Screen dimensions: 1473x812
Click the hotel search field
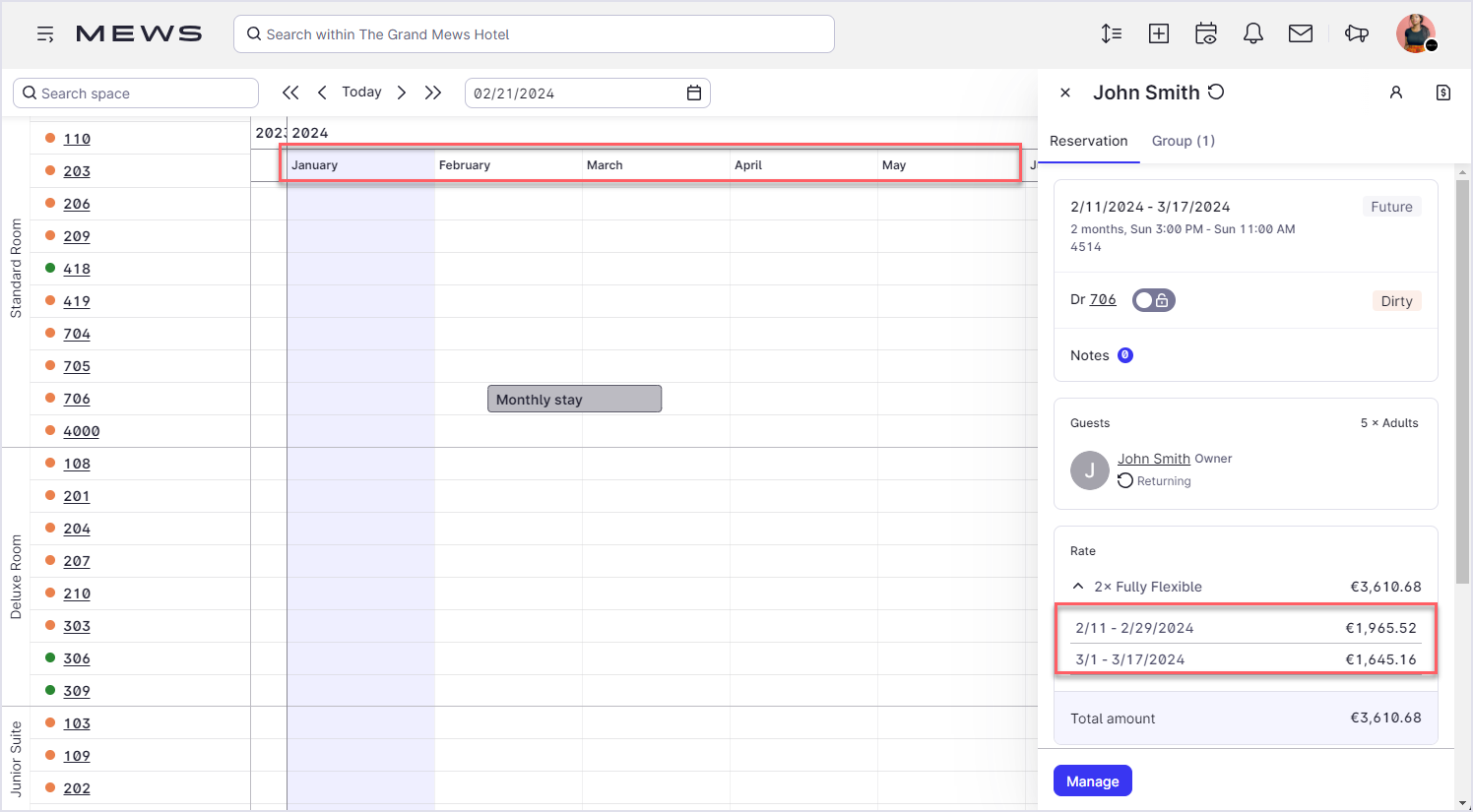click(534, 33)
